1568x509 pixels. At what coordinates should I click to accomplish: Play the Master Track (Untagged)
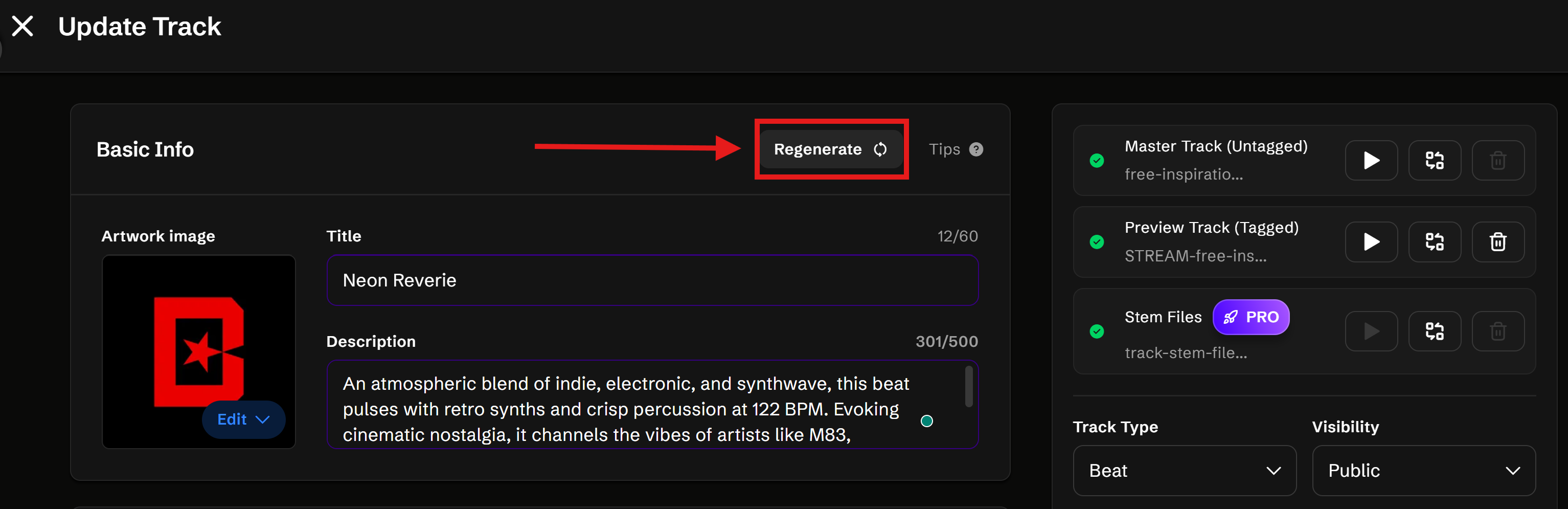coord(1370,161)
